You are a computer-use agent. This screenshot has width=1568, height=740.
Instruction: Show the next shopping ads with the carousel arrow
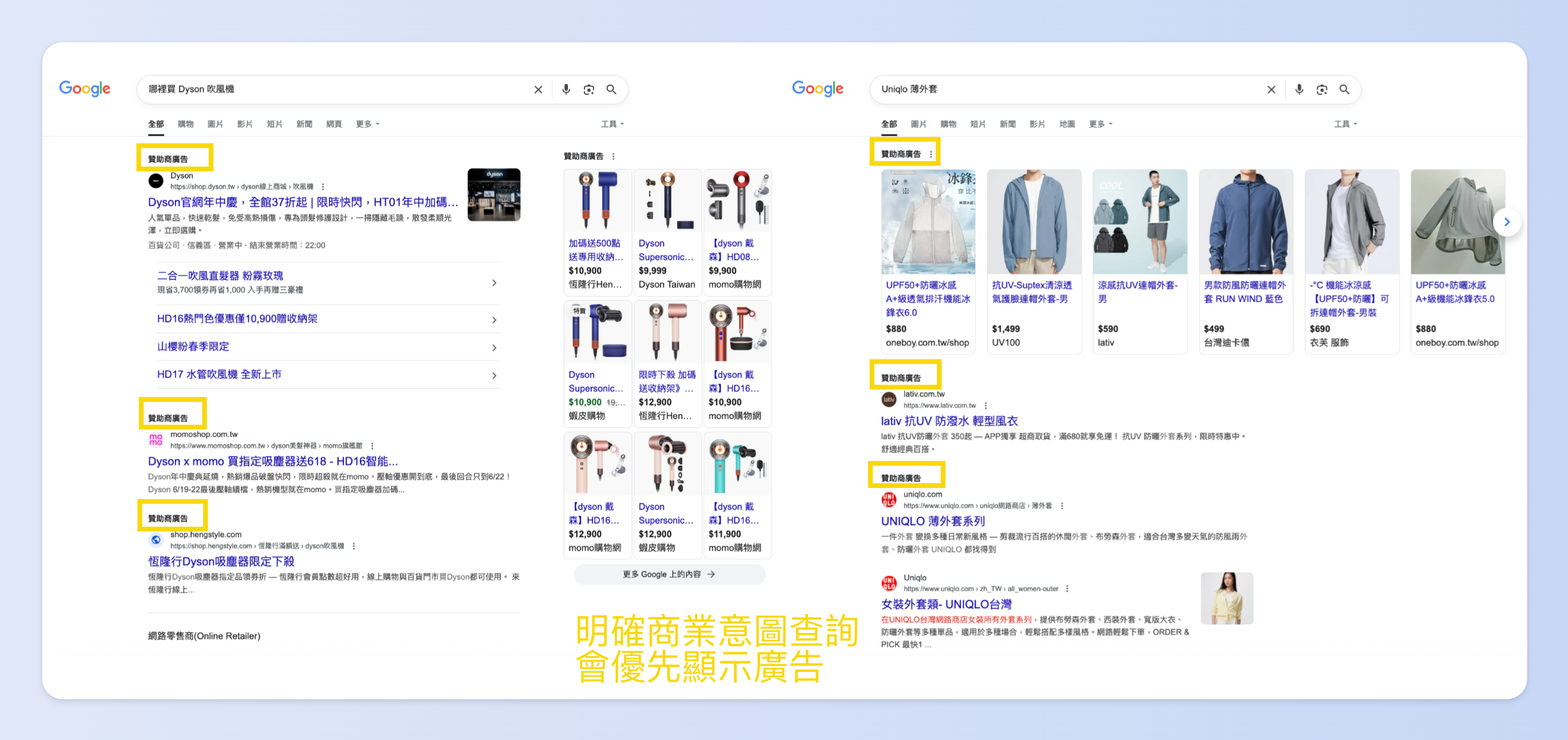coord(1506,222)
